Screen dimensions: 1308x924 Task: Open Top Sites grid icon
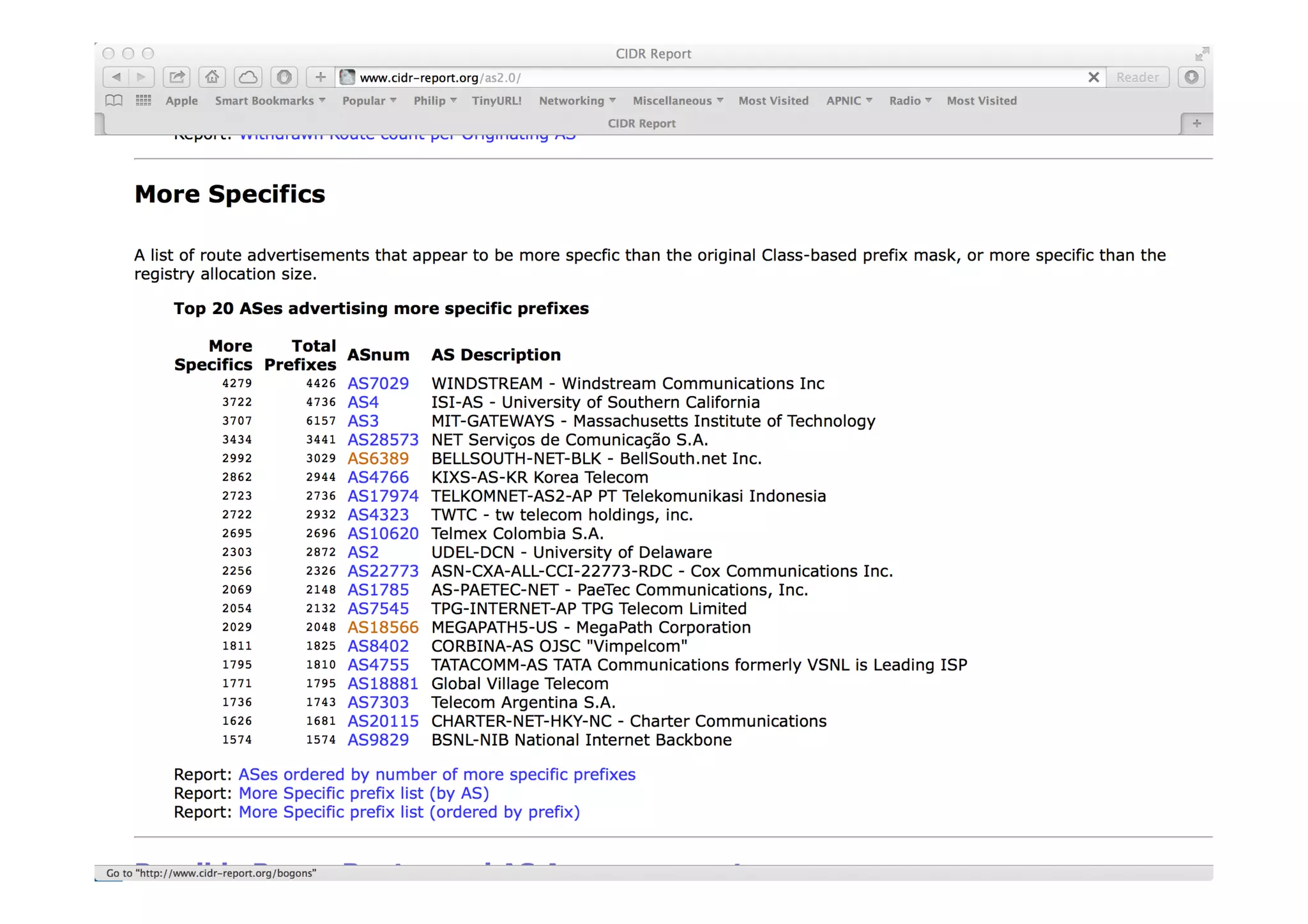click(143, 101)
